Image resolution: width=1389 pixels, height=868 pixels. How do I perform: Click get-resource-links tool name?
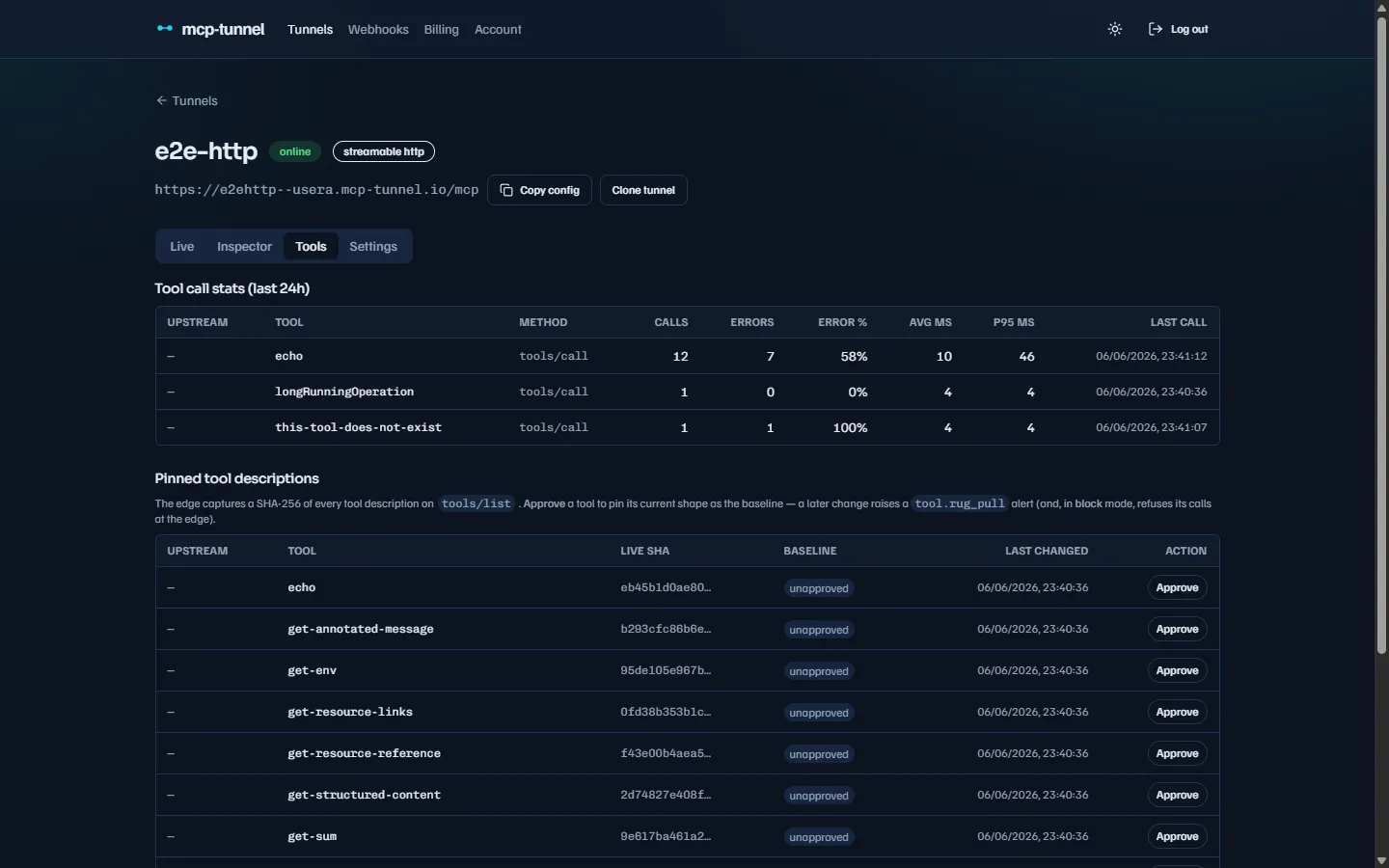tap(350, 712)
